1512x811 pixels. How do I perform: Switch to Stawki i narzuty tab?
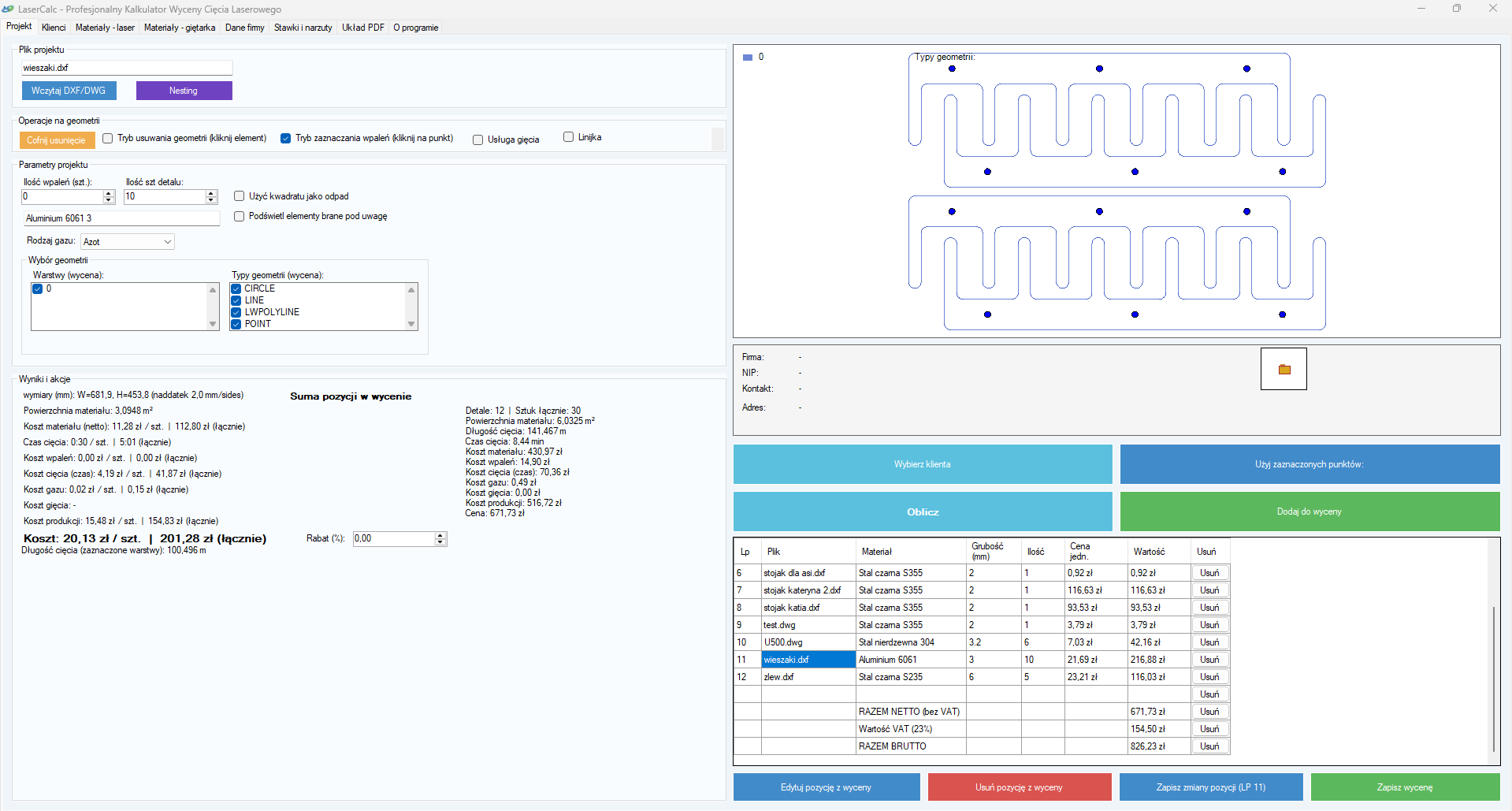click(x=303, y=28)
